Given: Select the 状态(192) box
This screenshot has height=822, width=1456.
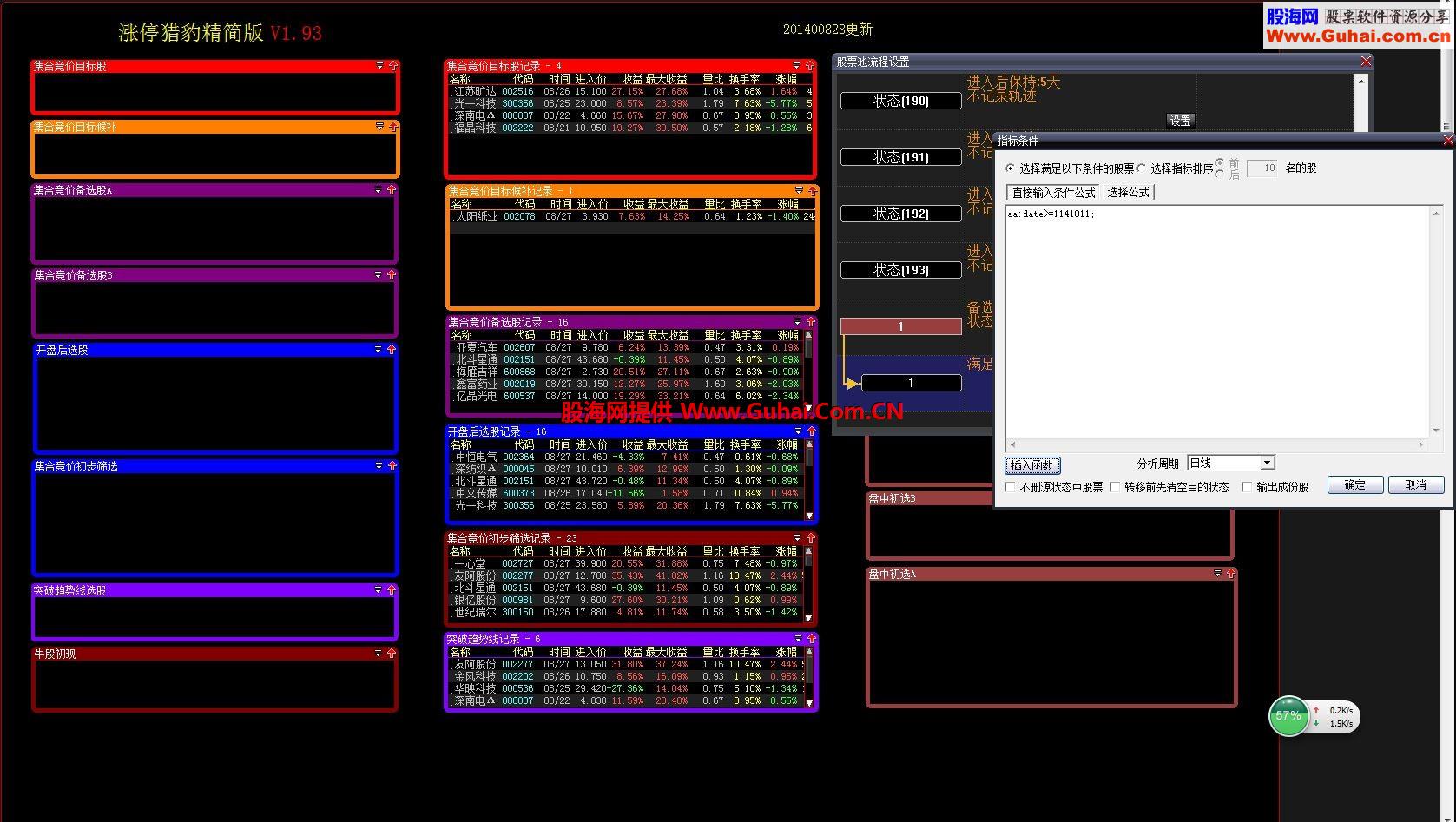Looking at the screenshot, I should click(x=901, y=214).
